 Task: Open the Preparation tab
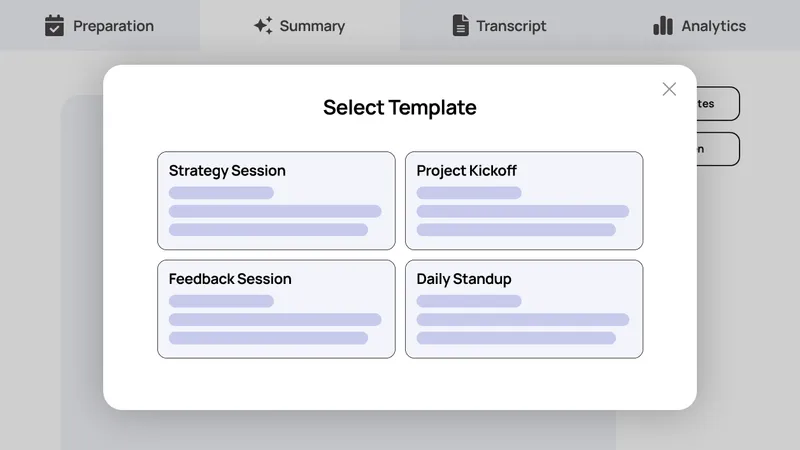pos(100,25)
